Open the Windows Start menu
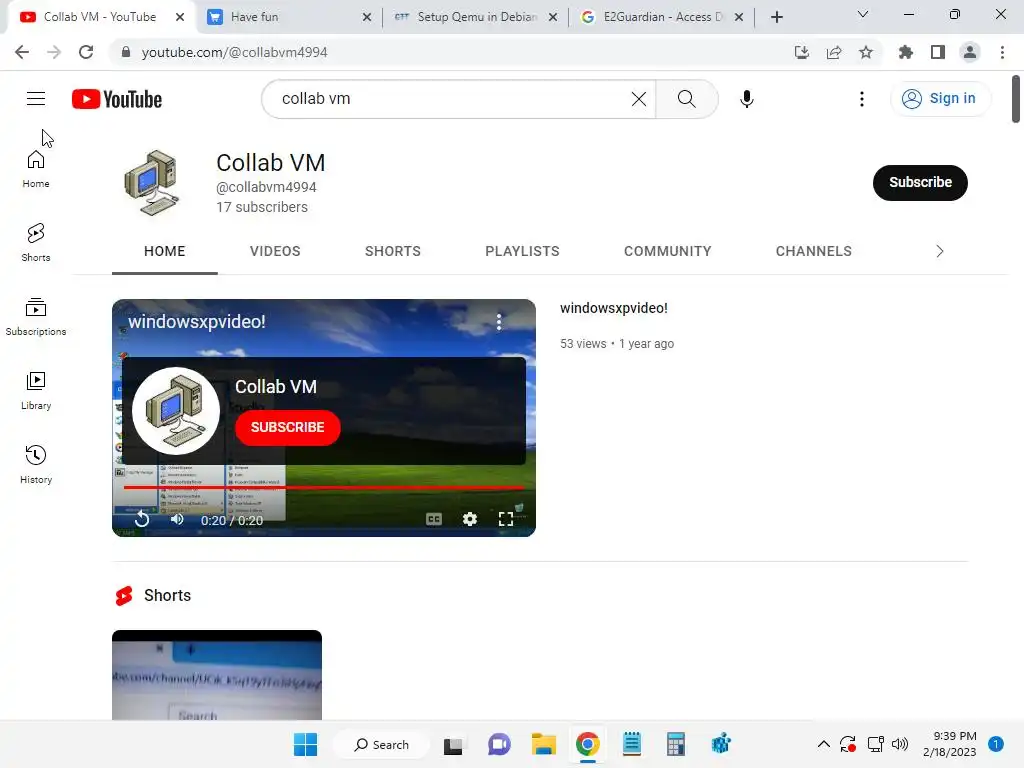1024x768 pixels. pos(306,744)
